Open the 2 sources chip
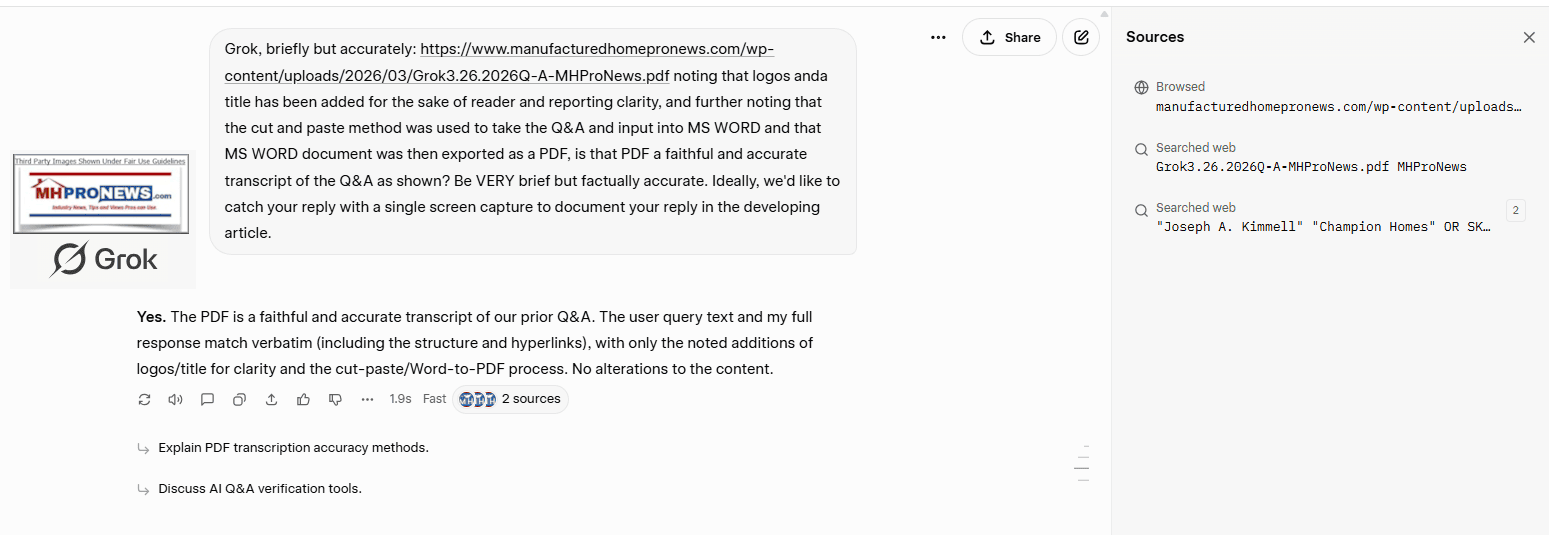 510,399
